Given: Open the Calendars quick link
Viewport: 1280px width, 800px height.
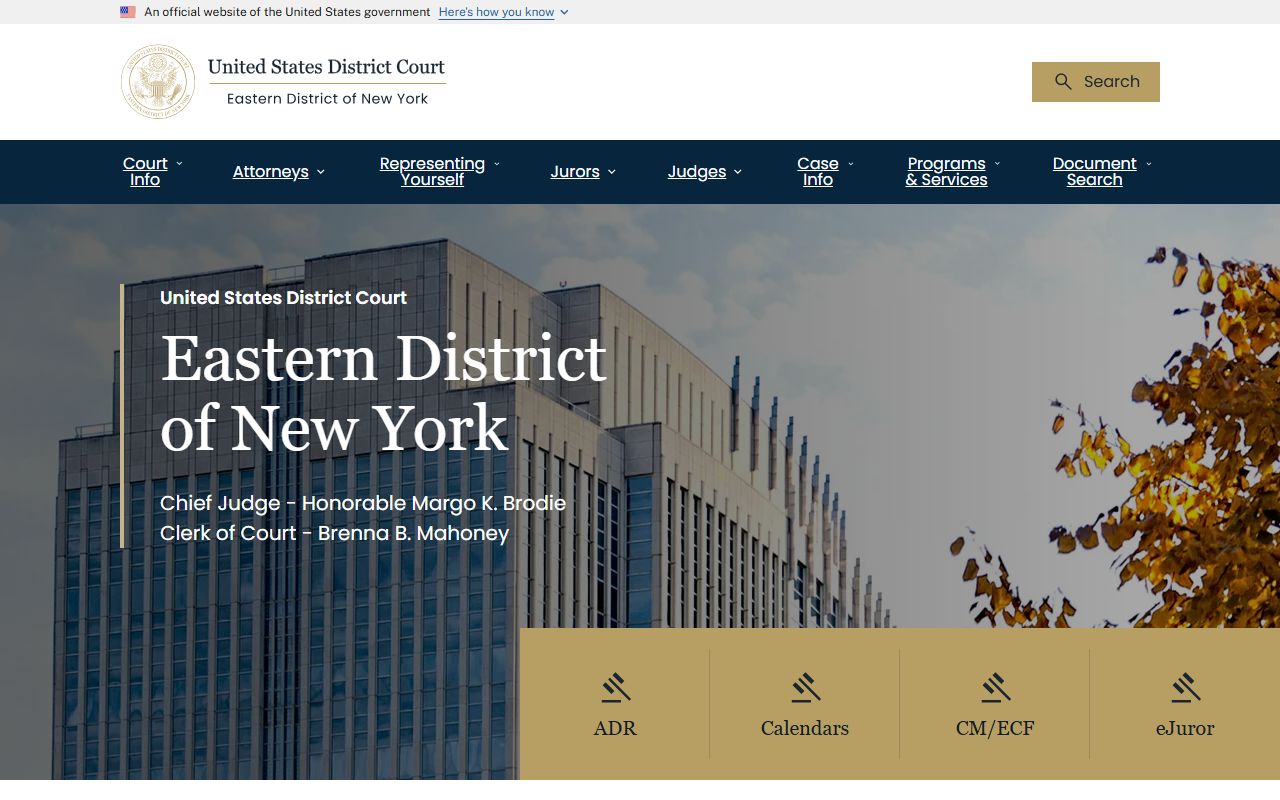Looking at the screenshot, I should 805,704.
